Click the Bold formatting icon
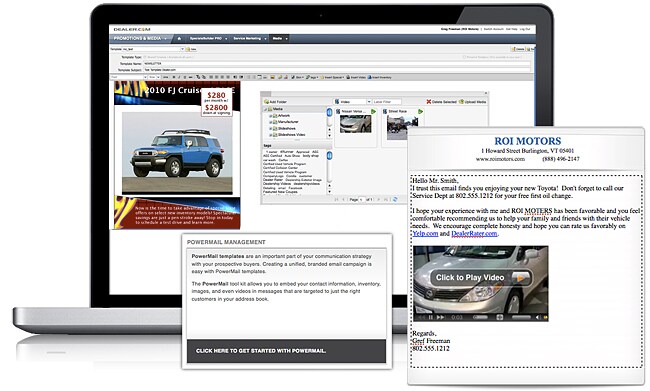650x391 pixels. pyautogui.click(x=174, y=77)
